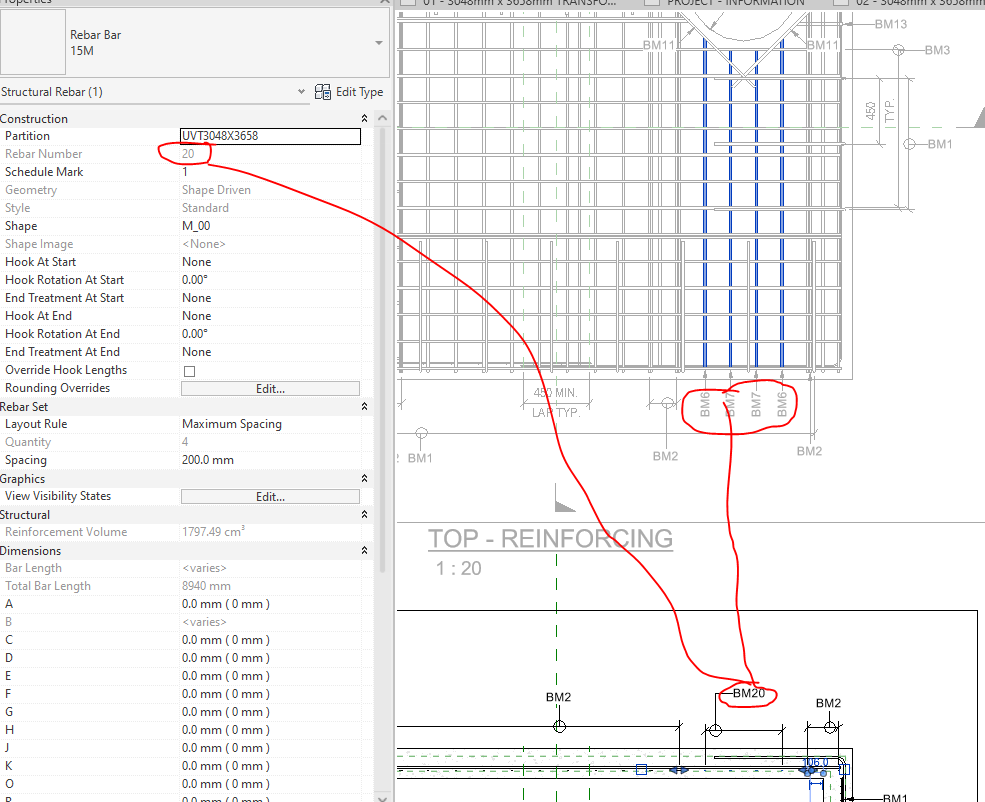Click the dimension G value field
The height and width of the screenshot is (802, 985).
coord(270,712)
